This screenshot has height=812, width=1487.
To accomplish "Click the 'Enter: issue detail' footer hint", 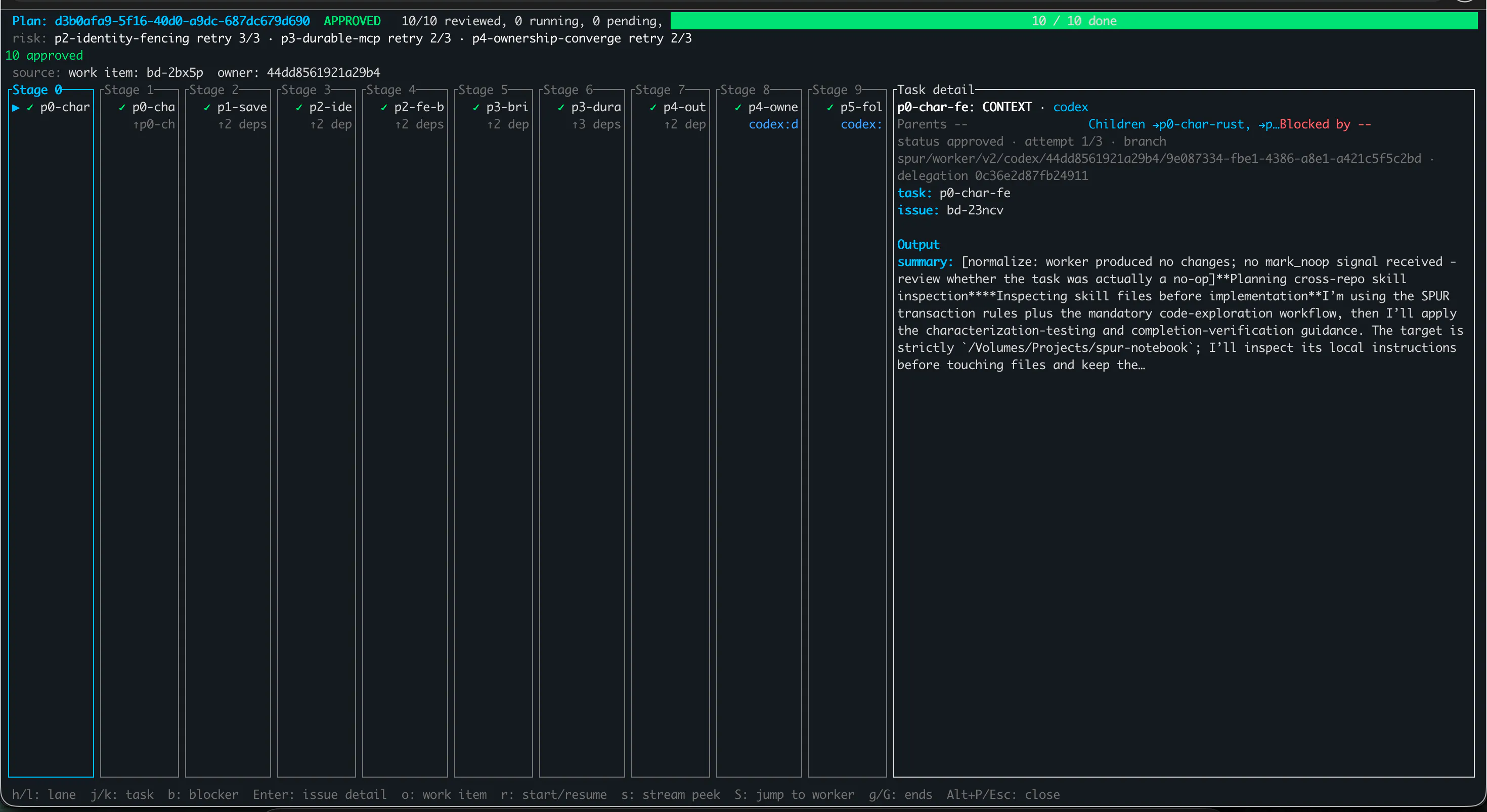I will (x=320, y=795).
